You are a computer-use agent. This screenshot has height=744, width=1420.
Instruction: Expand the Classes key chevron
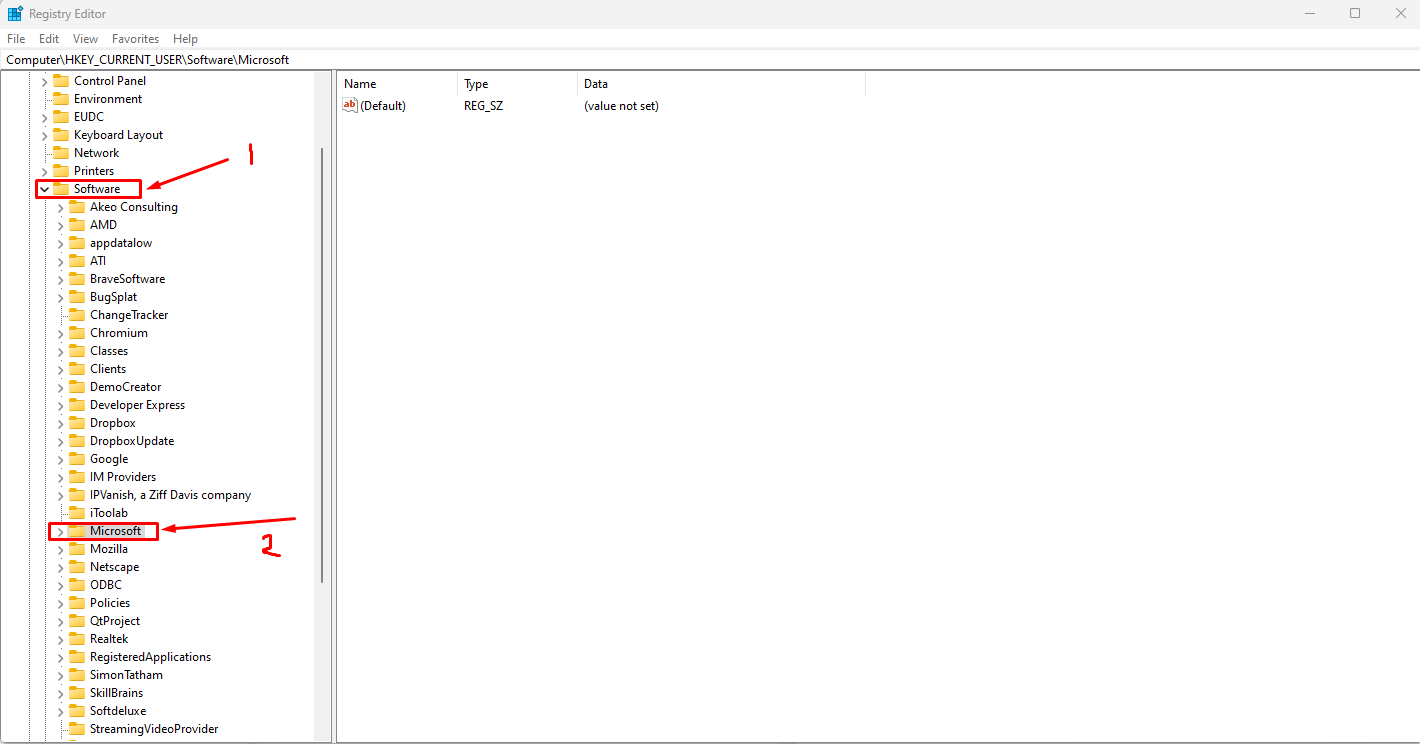(60, 351)
